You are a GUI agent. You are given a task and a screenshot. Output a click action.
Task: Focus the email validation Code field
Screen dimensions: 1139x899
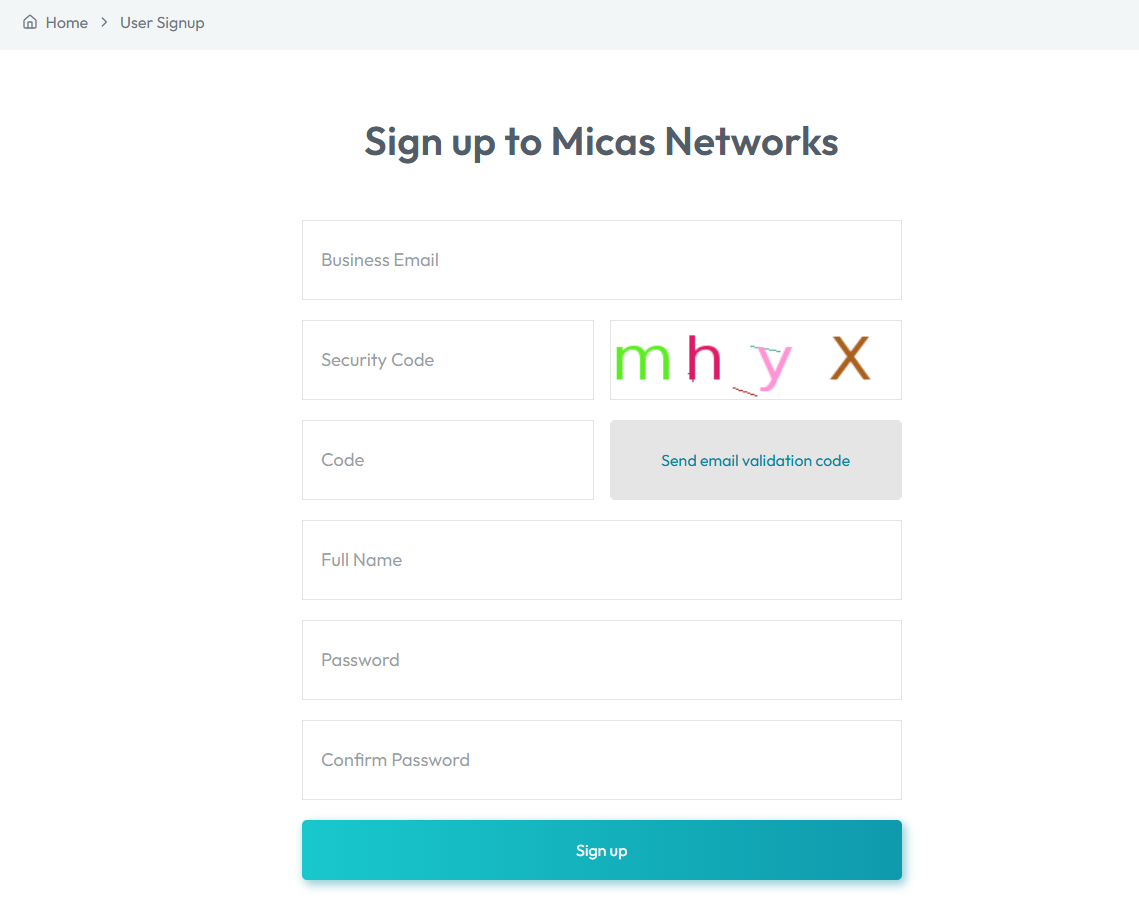pos(447,460)
